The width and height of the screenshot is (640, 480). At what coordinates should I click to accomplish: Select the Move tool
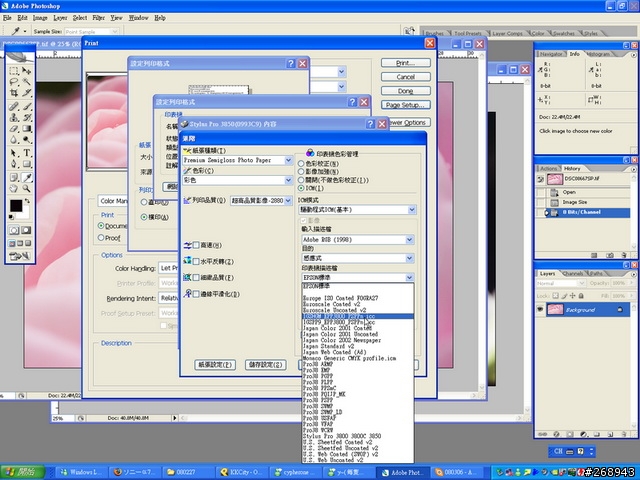pyautogui.click(x=27, y=71)
